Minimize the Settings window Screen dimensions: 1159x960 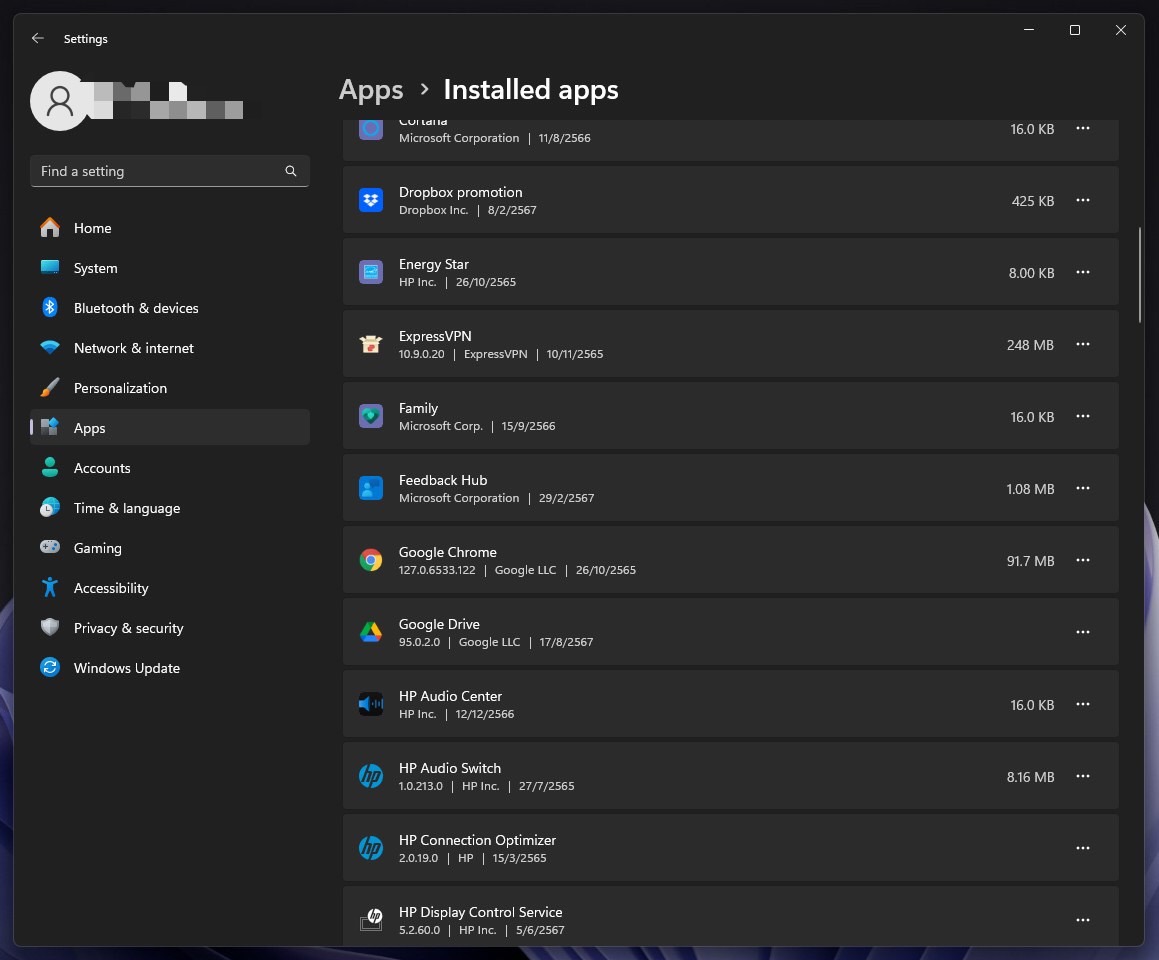point(1028,30)
